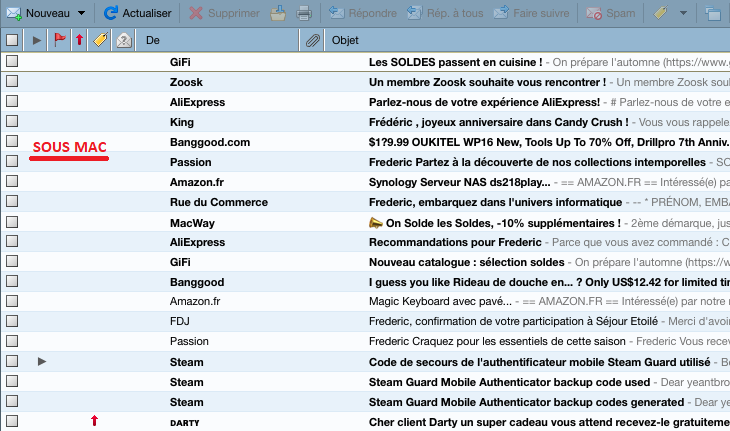The image size is (730, 431).
Task: Click the Nouveau message button
Action: pos(42,14)
